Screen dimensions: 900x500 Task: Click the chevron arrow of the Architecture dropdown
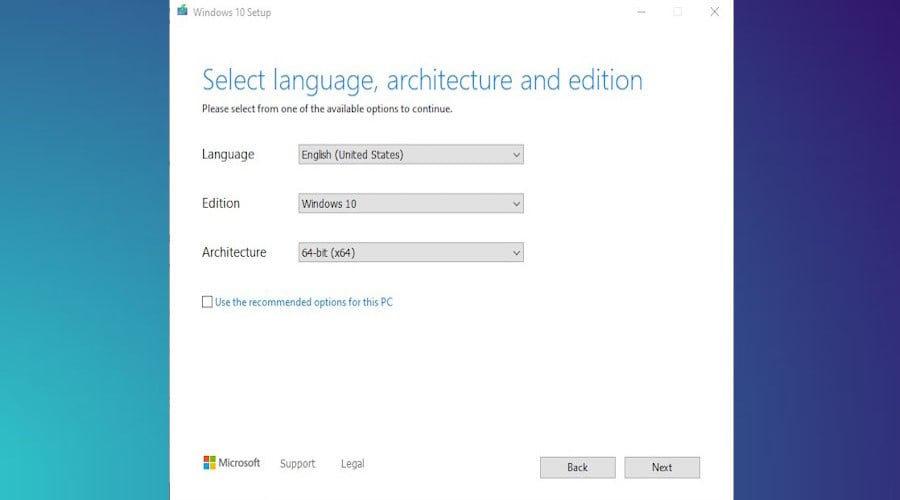(516, 253)
